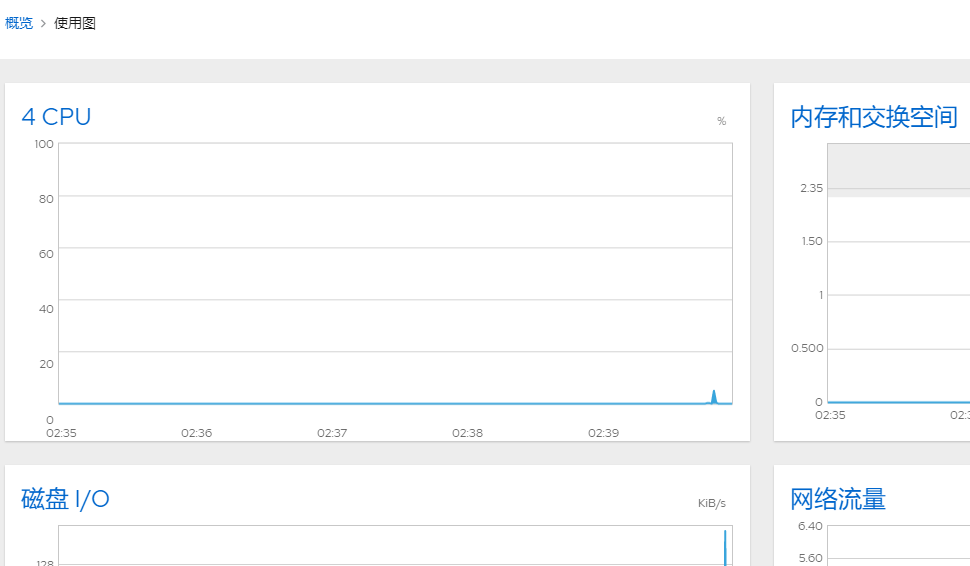Click the gray swap region in the memory chart

pos(898,165)
